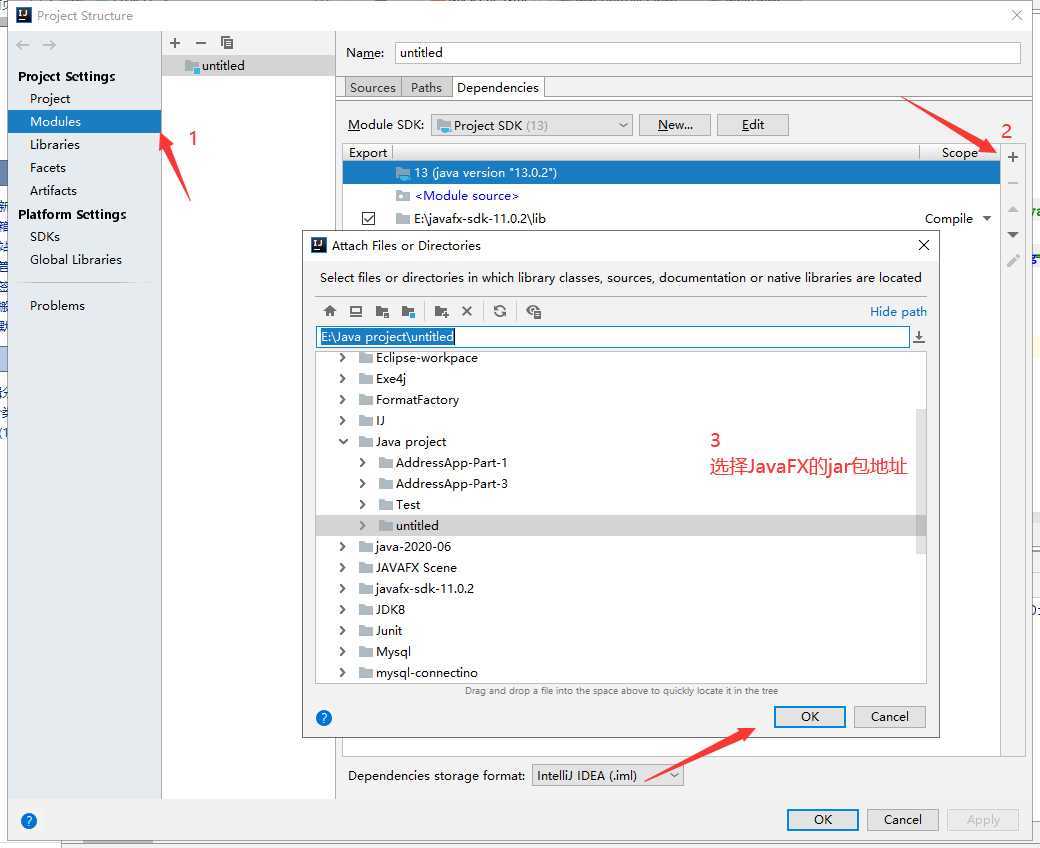Viewport: 1040px width, 848px height.
Task: Go forward with the right arrow
Action: click(49, 45)
